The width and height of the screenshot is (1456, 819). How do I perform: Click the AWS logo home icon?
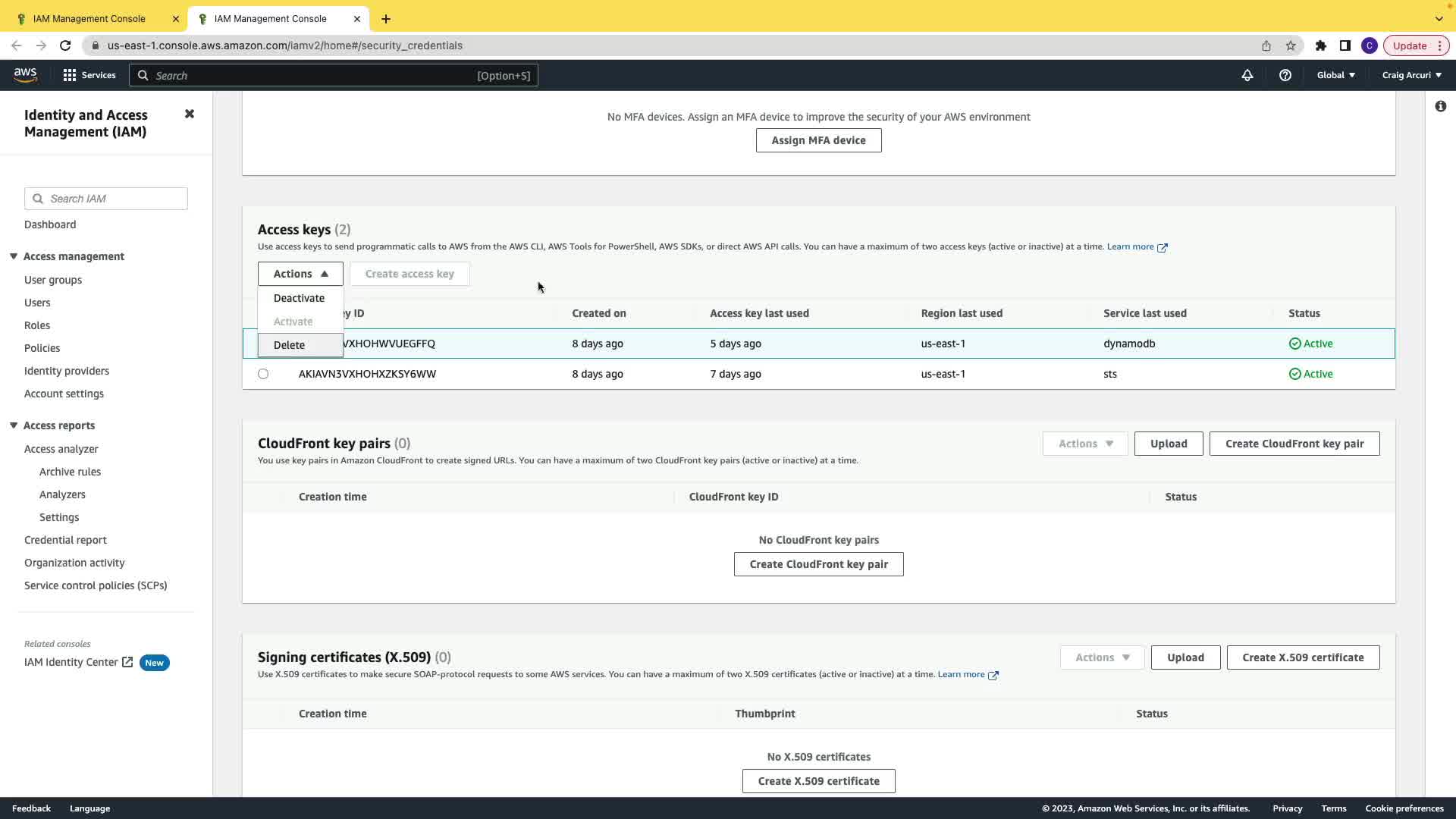pos(25,74)
